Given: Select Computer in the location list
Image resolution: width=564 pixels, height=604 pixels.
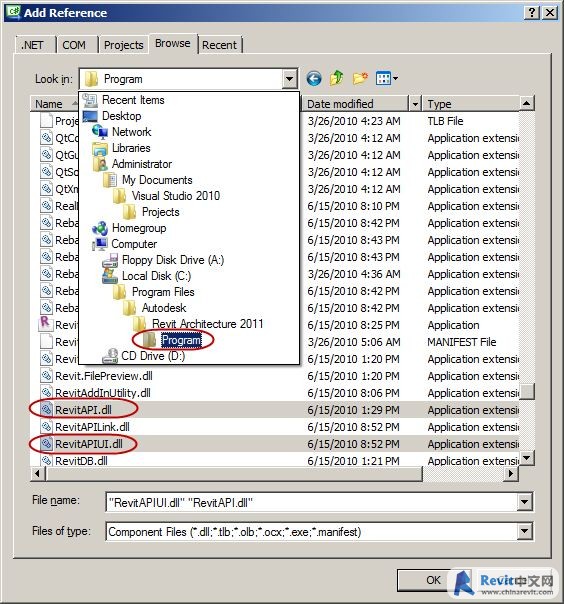Looking at the screenshot, I should coord(134,244).
